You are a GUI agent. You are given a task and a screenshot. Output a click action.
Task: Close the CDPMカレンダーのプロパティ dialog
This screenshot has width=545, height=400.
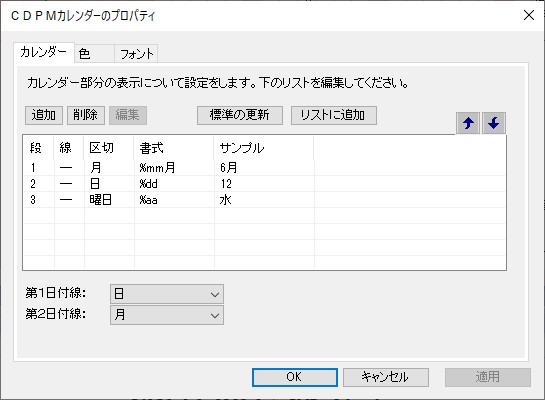click(529, 15)
